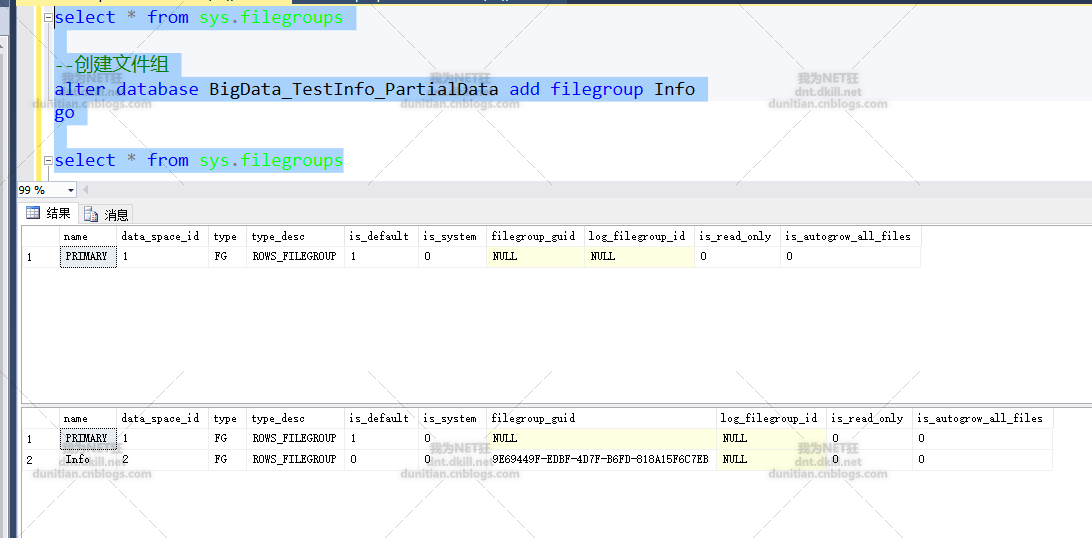Switch to the 消息 messages tab
Image resolution: width=1092 pixels, height=538 pixels.
(x=106, y=214)
